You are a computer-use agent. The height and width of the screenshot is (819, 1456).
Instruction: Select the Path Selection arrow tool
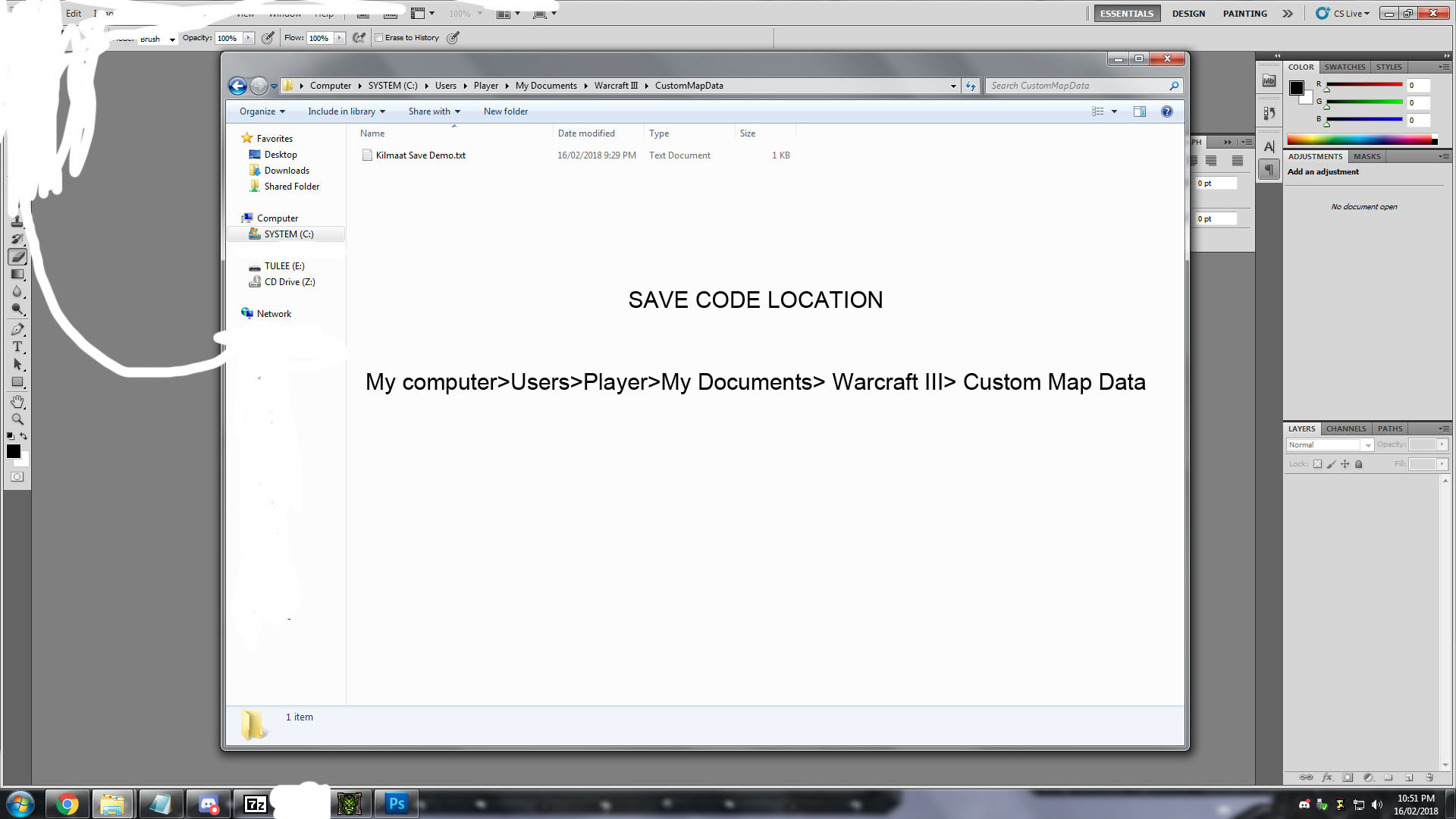17,365
